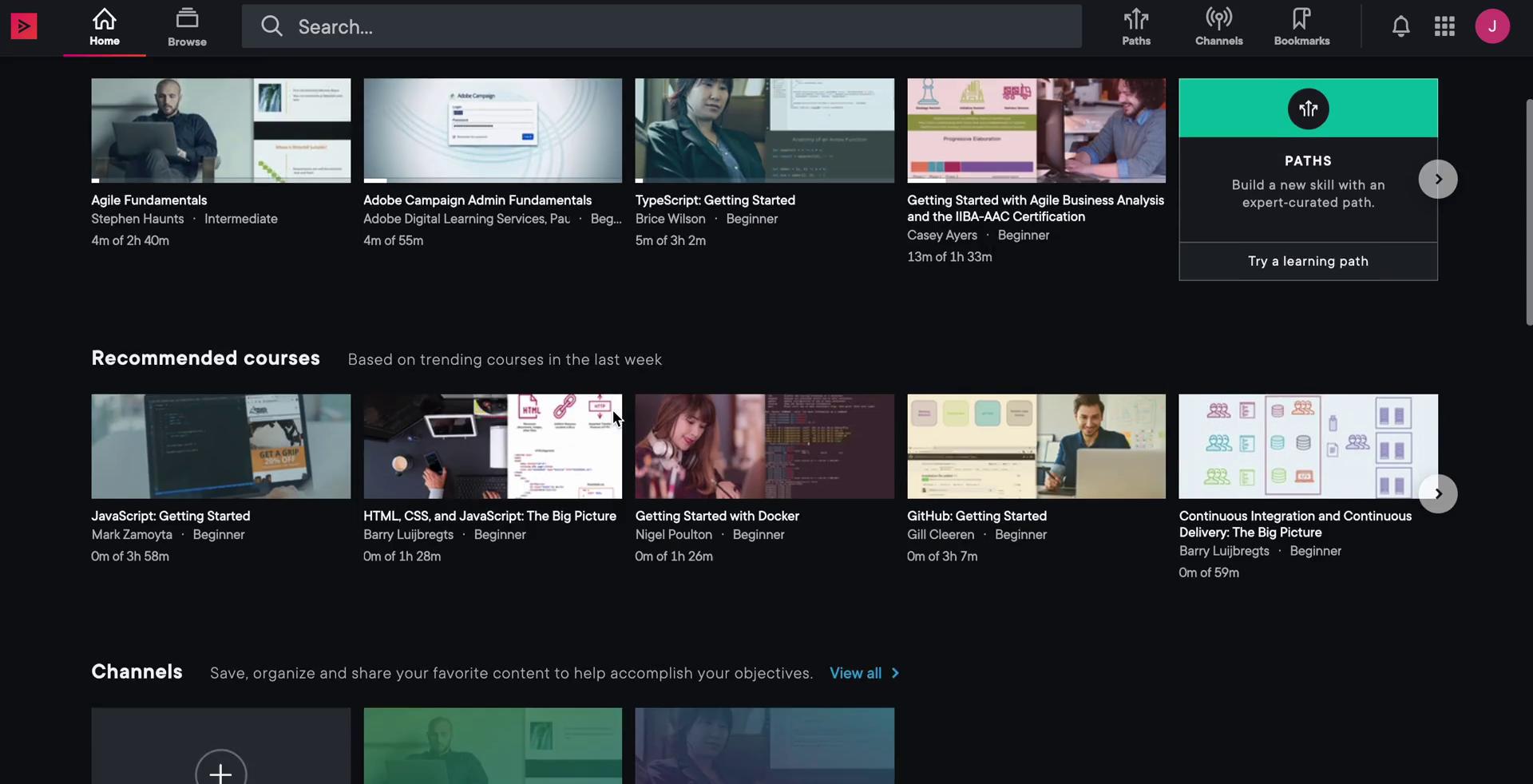Advance the Recommended courses row arrow
This screenshot has height=784, width=1533.
pyautogui.click(x=1438, y=493)
